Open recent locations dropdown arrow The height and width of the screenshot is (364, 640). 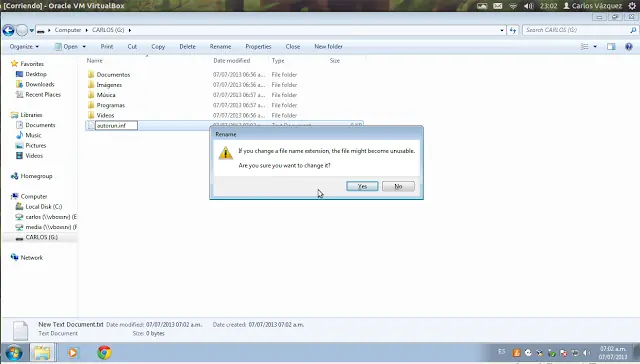[x=31, y=31]
